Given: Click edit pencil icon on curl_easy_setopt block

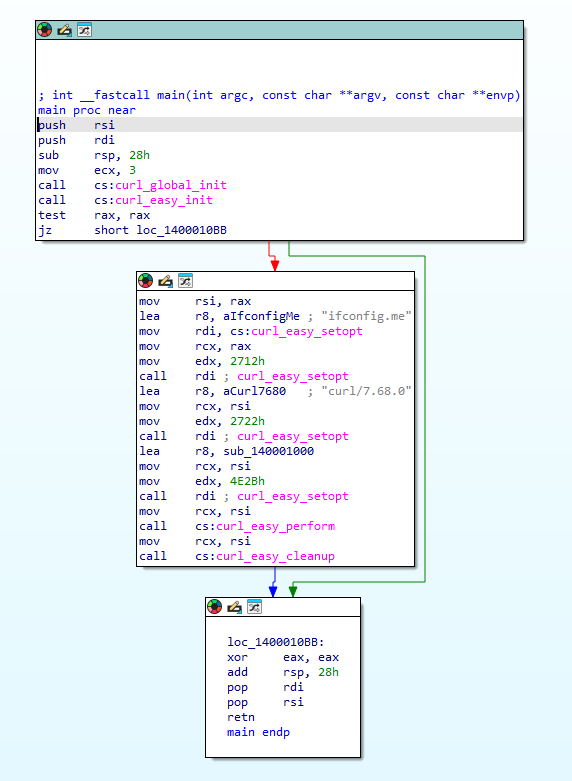Looking at the screenshot, I should 165,281.
